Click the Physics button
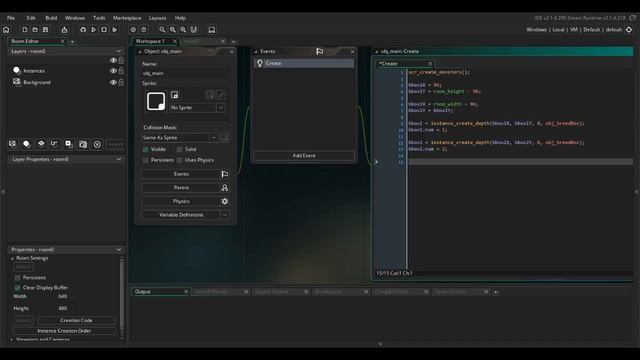The width and height of the screenshot is (640, 360). point(181,201)
